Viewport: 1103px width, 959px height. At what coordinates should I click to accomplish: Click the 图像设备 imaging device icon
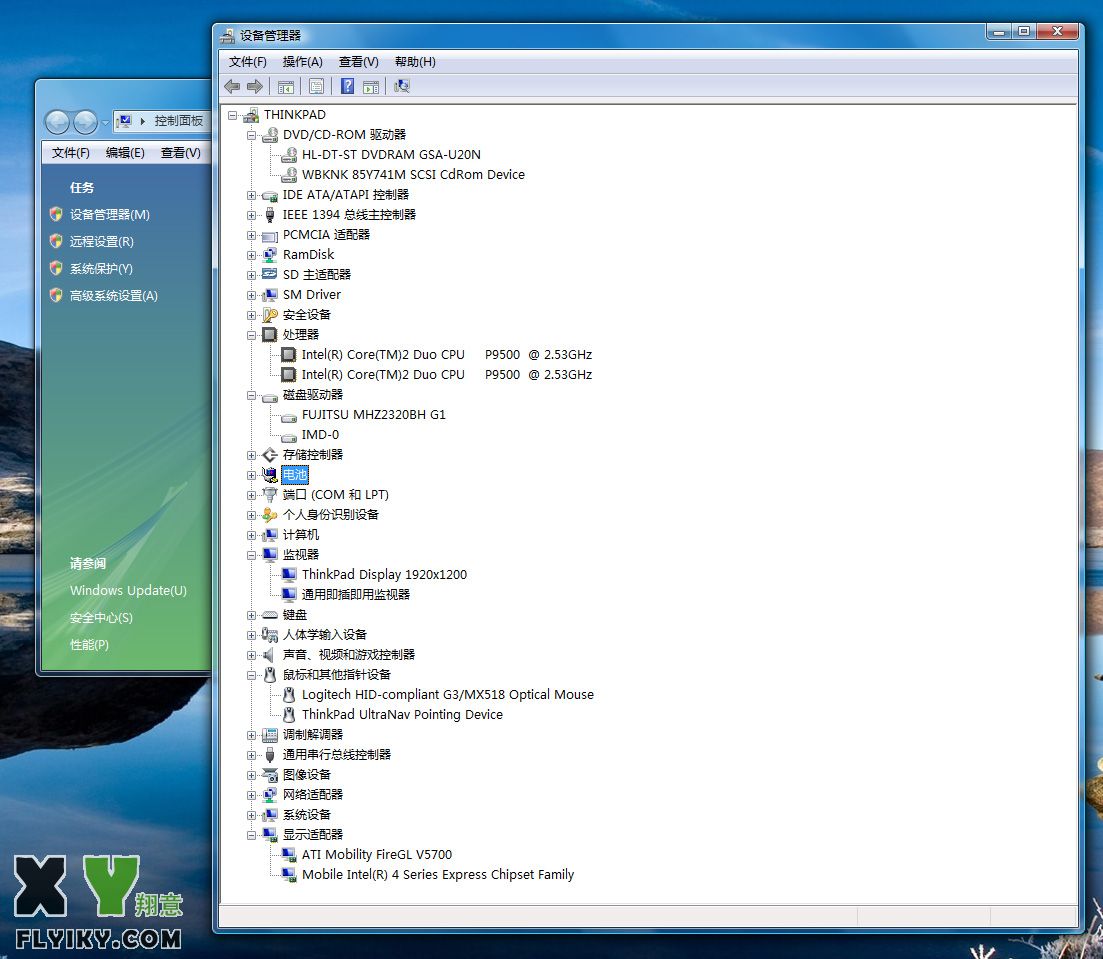tap(269, 775)
